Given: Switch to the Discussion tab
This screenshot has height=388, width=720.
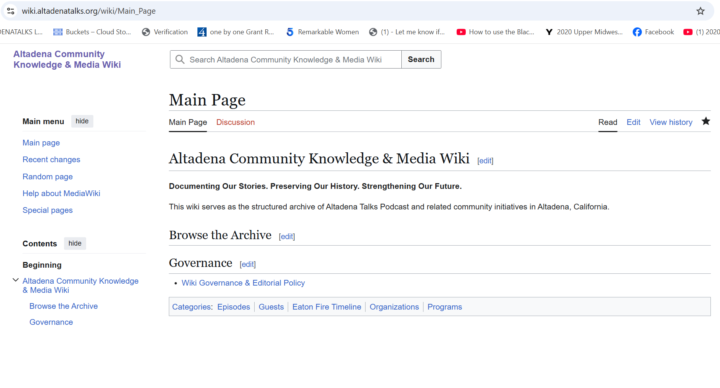Looking at the screenshot, I should point(236,122).
